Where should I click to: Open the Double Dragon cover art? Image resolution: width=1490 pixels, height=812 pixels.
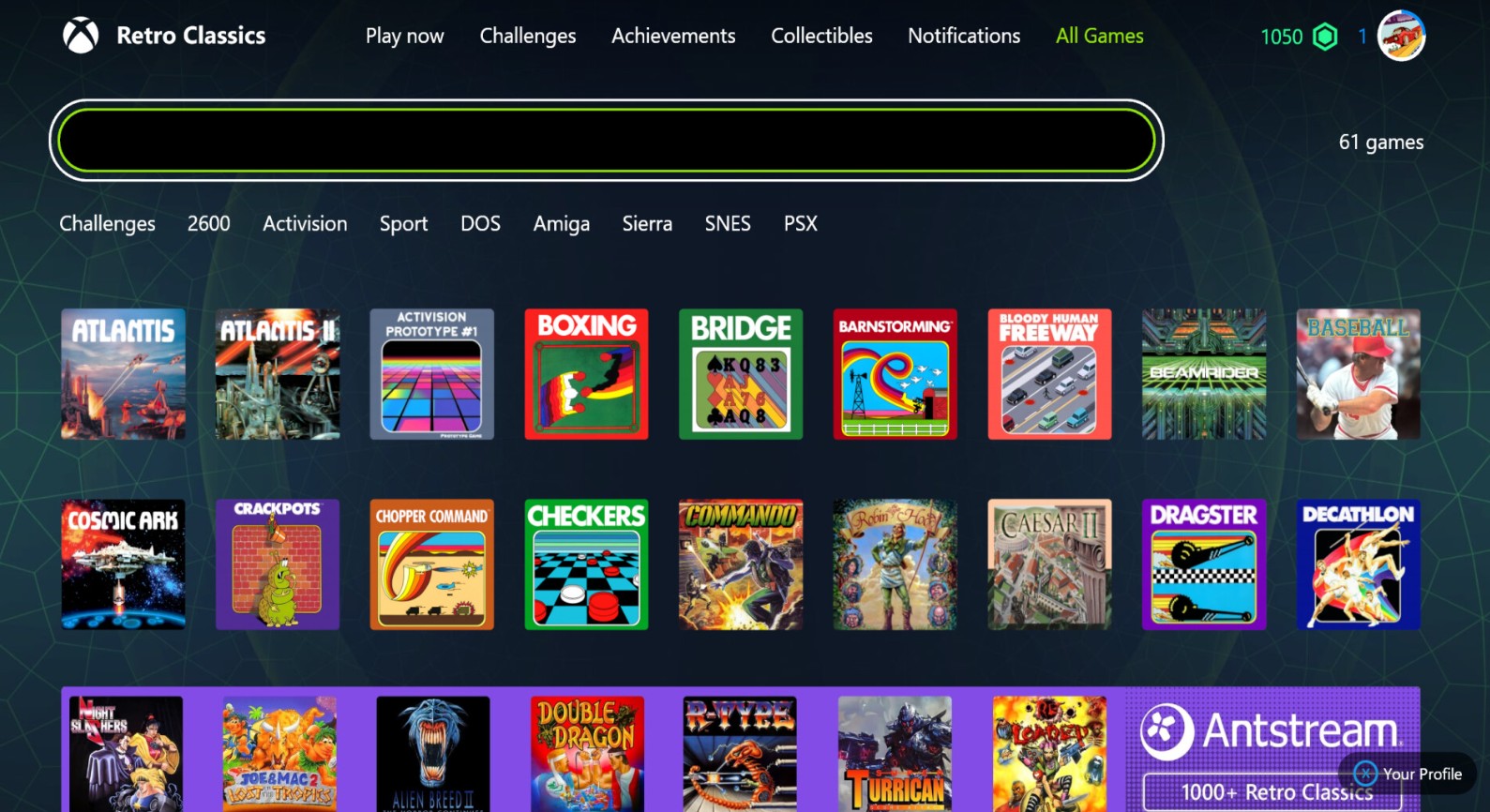point(587,754)
